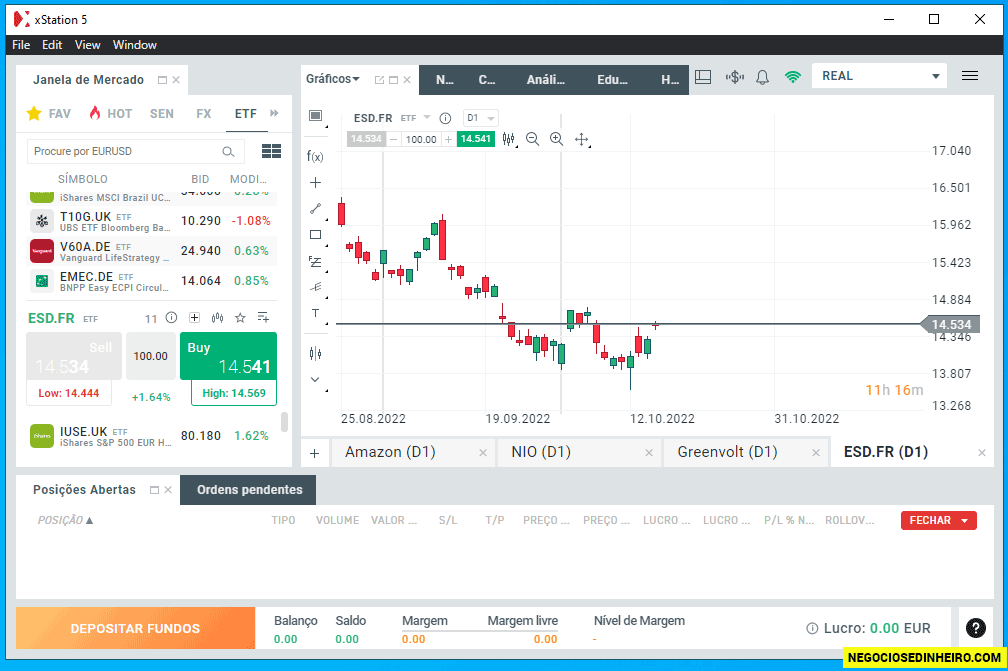Expand more market categories double arrow
1008x671 pixels.
point(274,113)
